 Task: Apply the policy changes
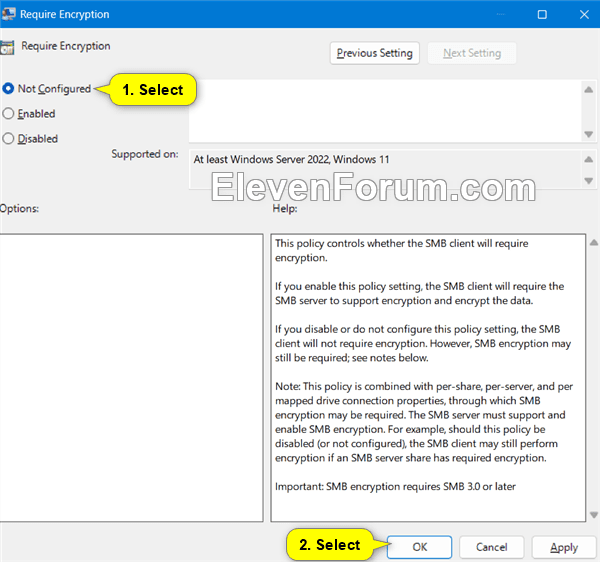point(564,547)
